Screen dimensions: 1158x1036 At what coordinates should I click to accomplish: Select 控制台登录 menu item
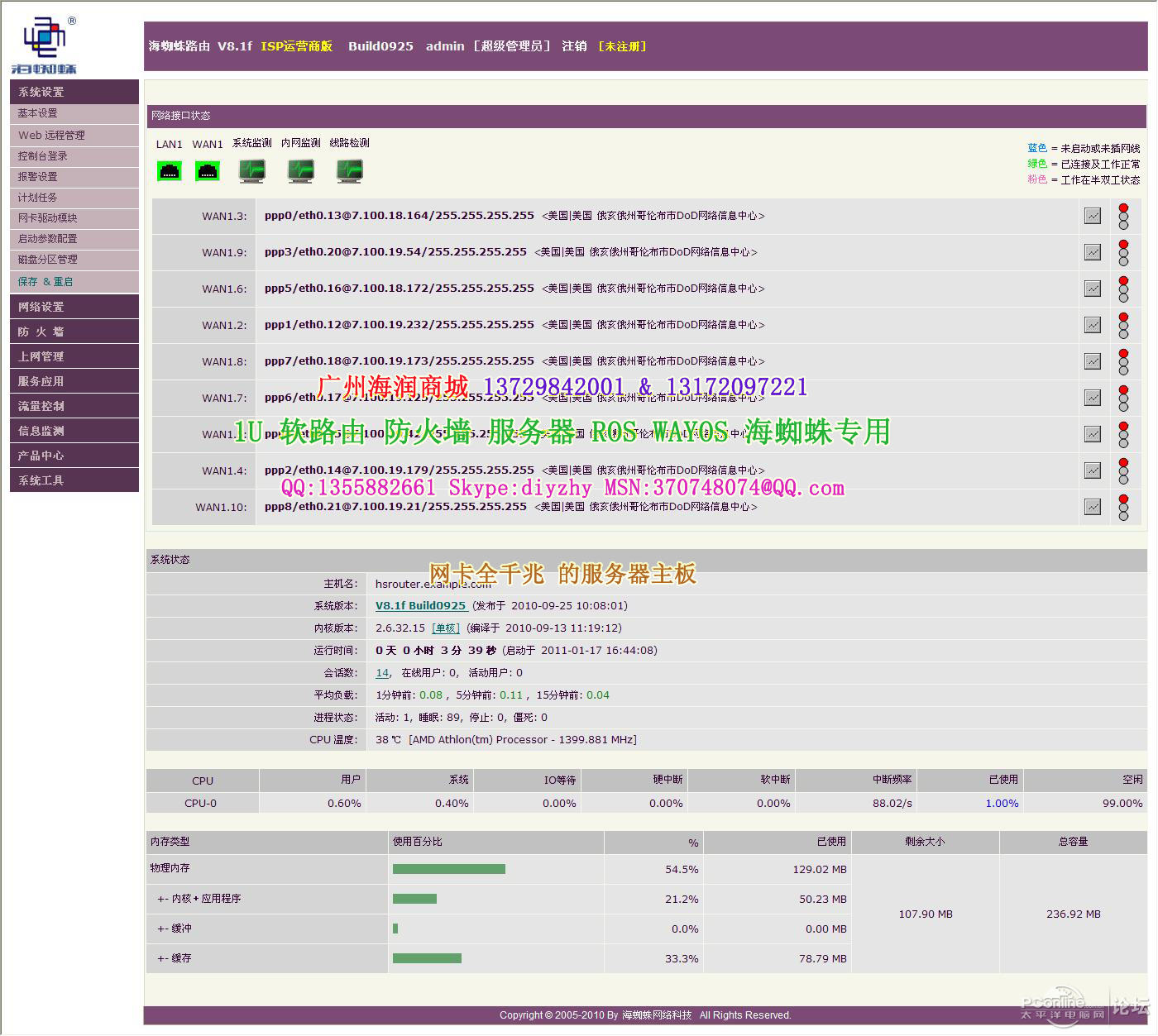tap(74, 155)
